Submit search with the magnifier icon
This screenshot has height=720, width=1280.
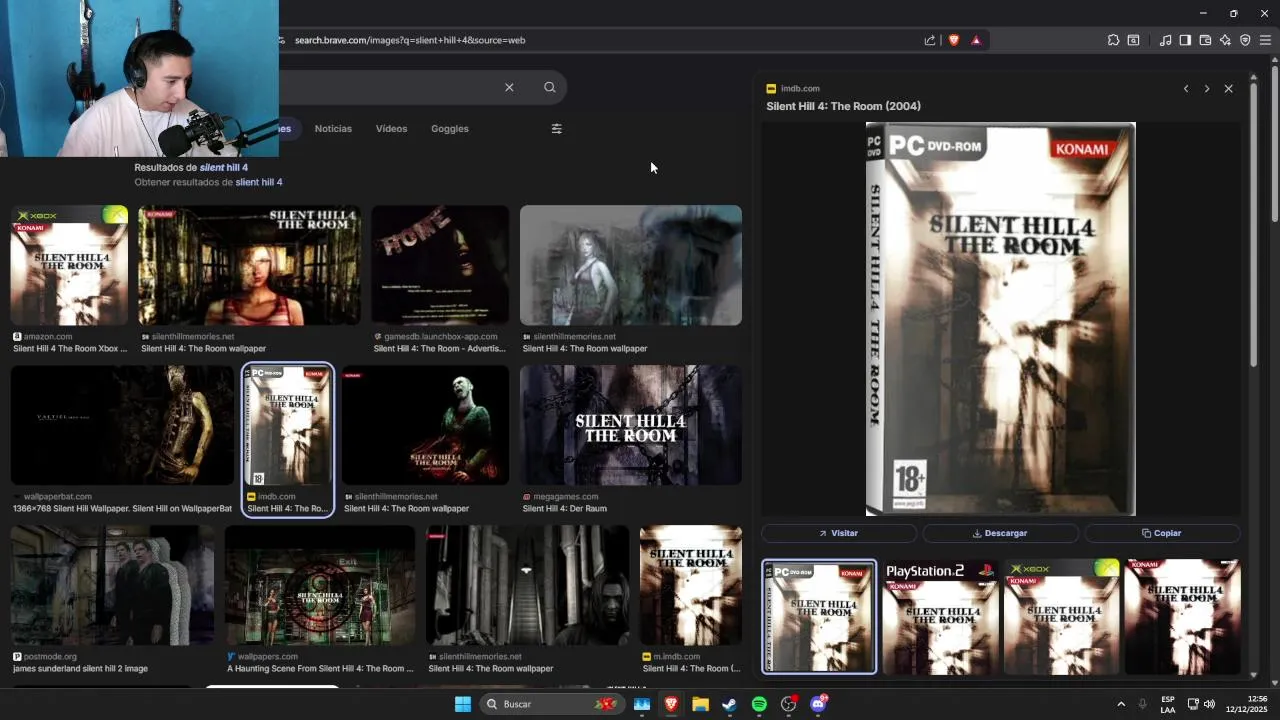550,87
